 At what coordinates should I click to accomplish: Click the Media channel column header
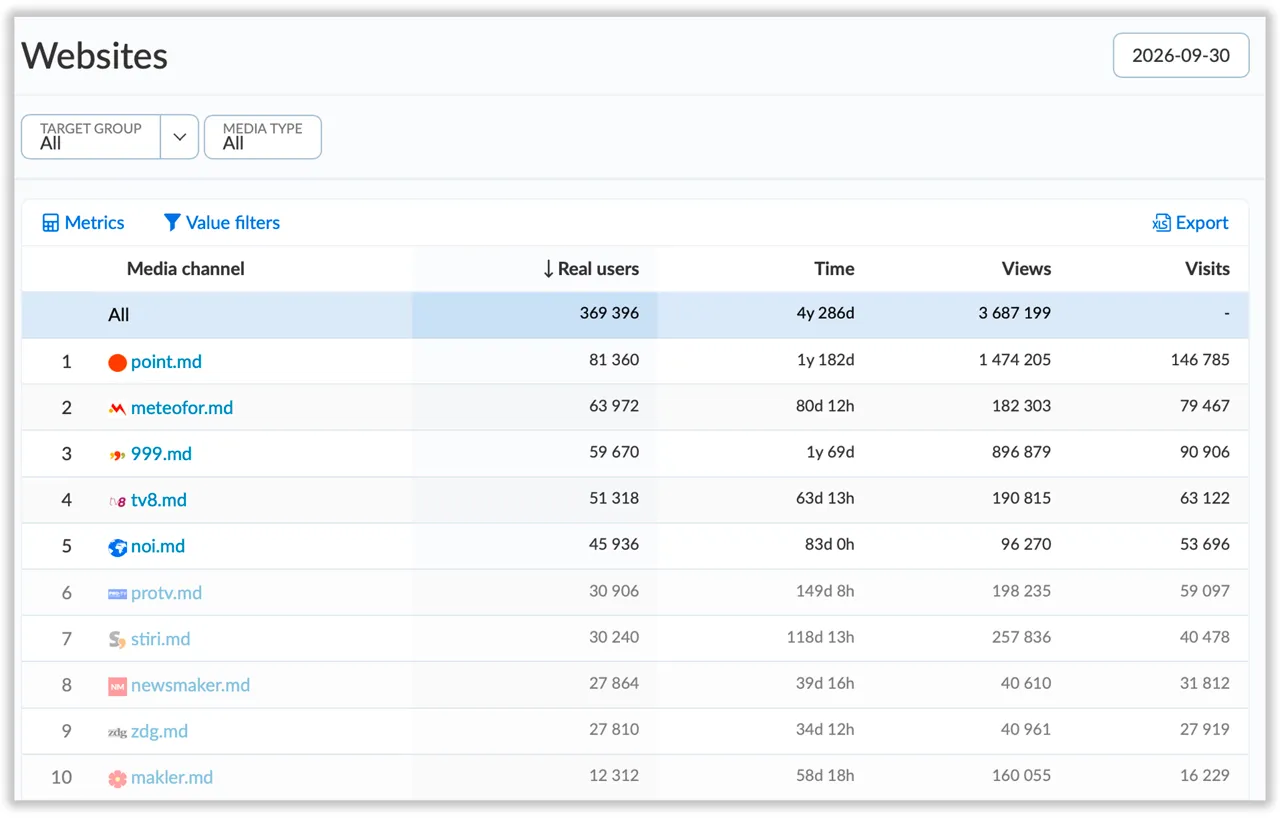point(186,269)
